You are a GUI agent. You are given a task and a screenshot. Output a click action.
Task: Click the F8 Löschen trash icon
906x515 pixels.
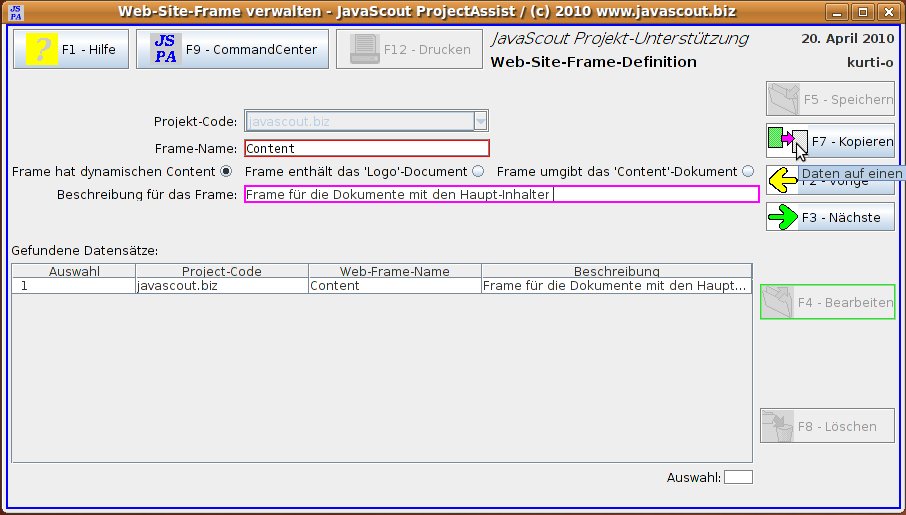click(777, 426)
